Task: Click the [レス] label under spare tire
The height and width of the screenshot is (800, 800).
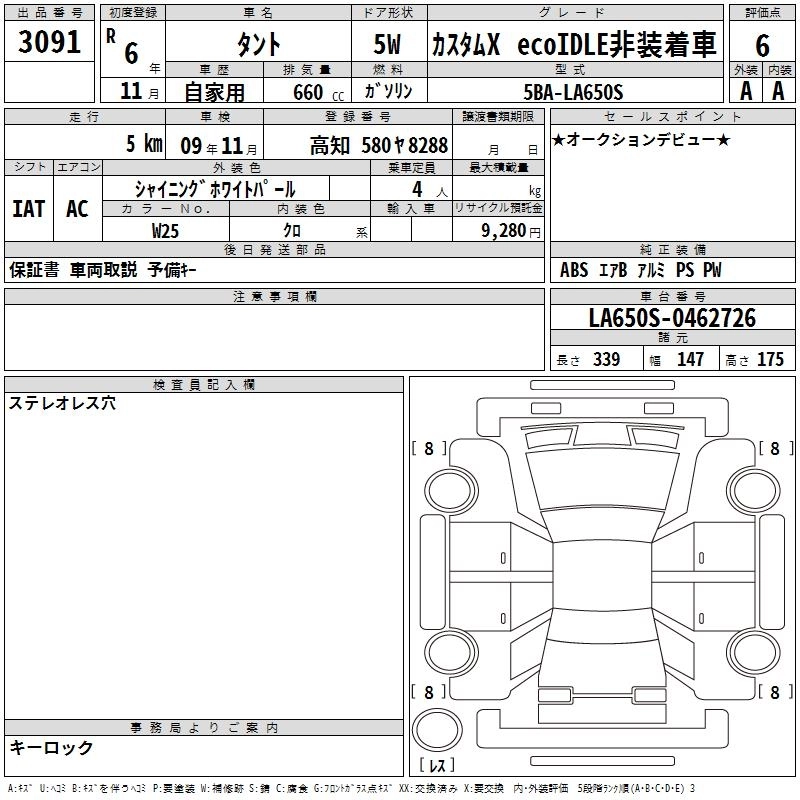Action: (x=437, y=767)
